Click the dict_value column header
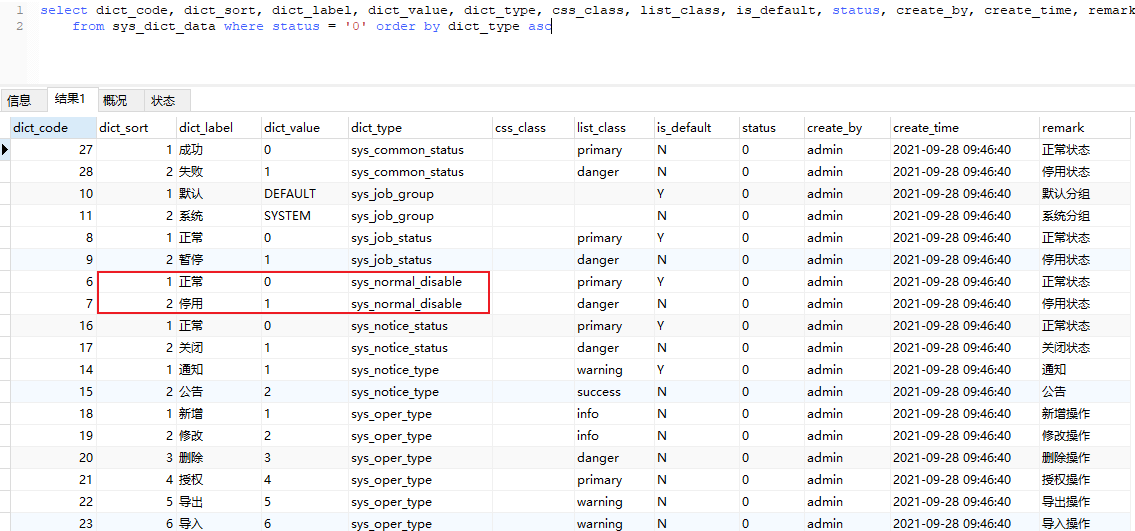 click(305, 128)
